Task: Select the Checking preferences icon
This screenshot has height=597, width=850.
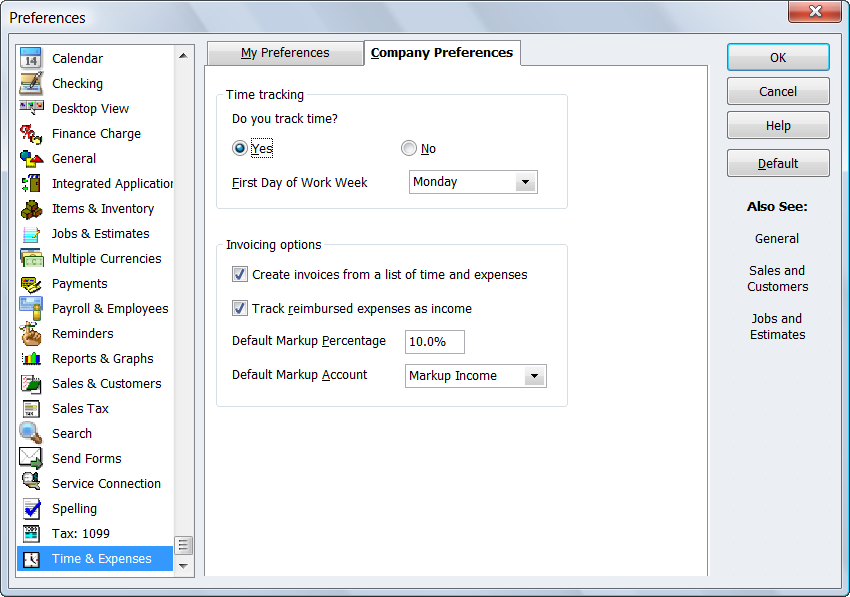Action: pos(31,83)
